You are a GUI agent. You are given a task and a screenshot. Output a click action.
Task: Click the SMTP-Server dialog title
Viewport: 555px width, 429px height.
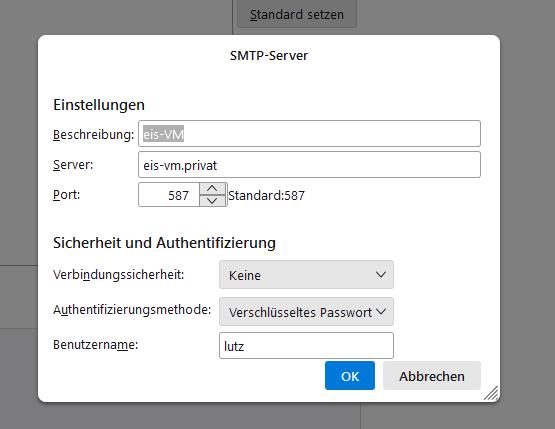pyautogui.click(x=269, y=56)
